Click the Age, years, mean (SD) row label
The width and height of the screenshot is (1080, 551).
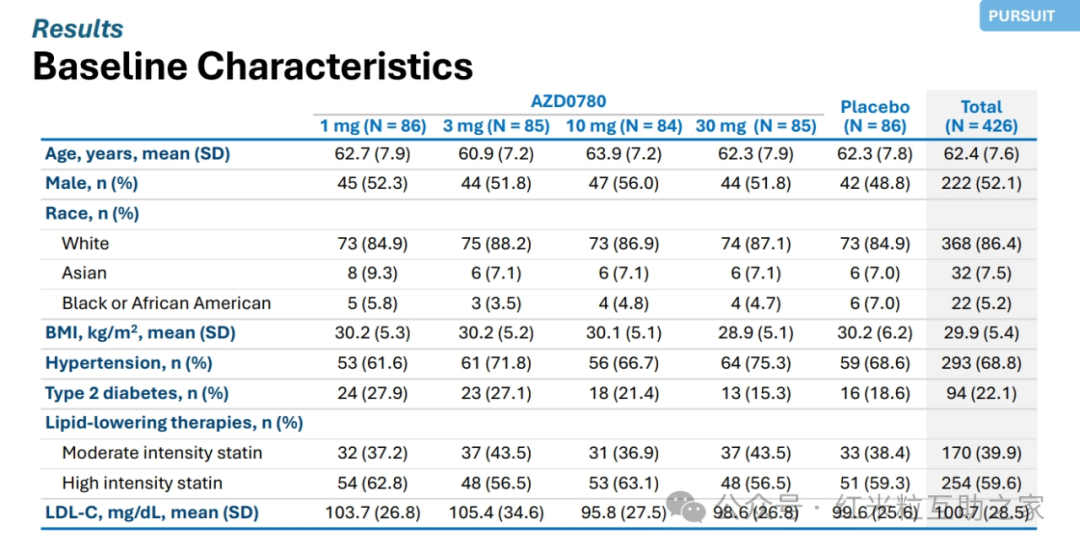coord(137,154)
